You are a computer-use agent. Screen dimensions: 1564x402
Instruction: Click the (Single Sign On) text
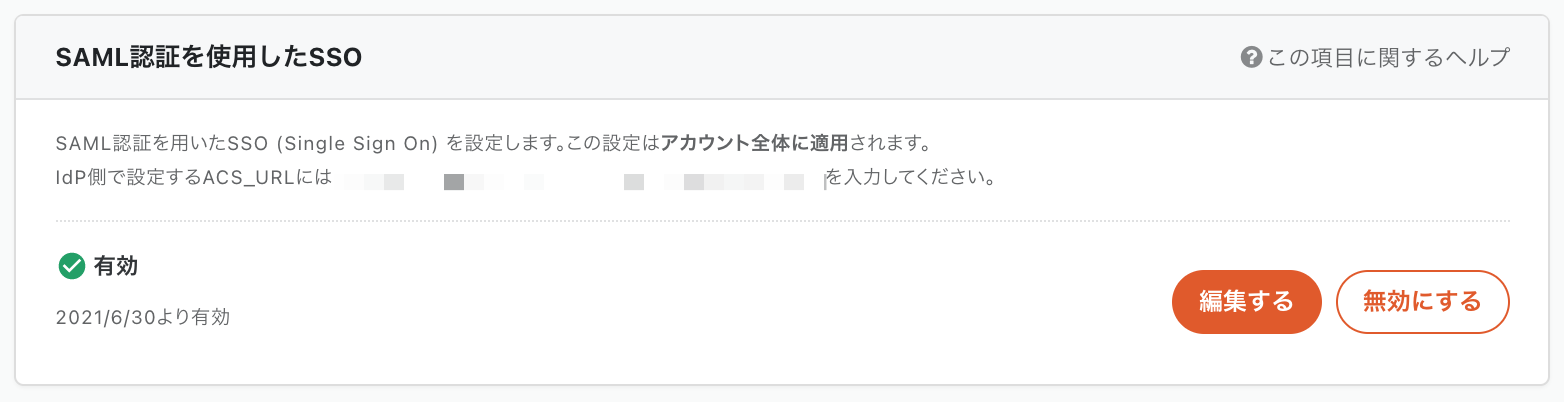coord(360,142)
